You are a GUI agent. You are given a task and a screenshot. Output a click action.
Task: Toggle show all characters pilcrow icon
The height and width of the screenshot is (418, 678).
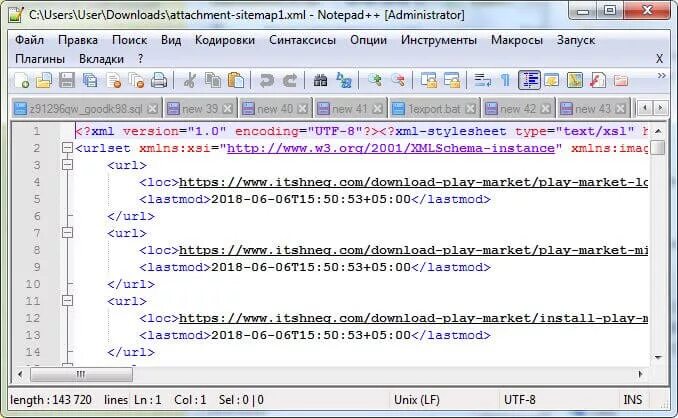tap(505, 80)
